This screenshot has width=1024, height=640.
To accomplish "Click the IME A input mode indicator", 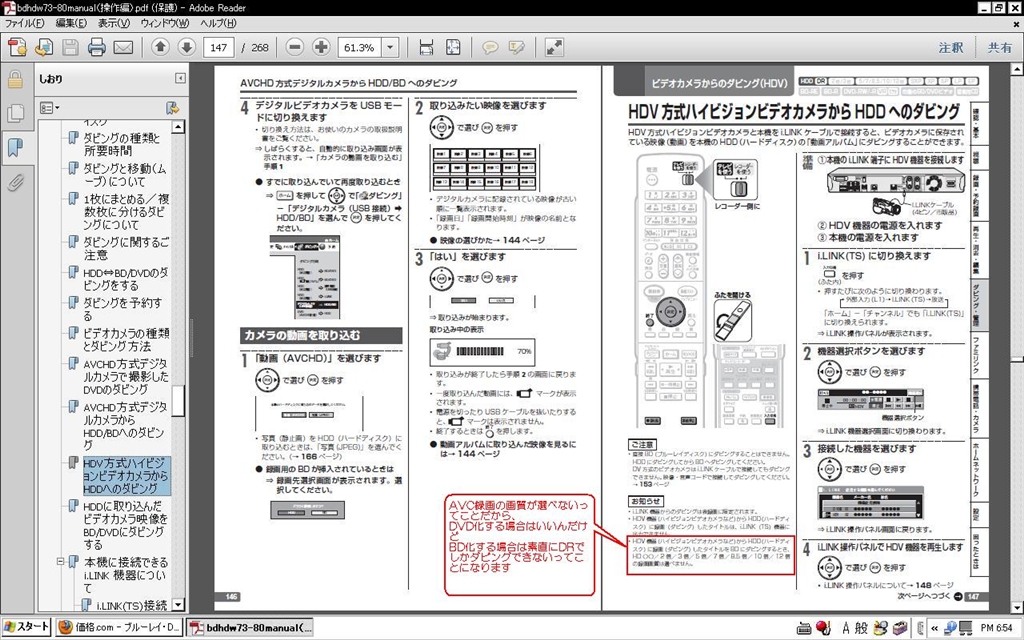I will [846, 628].
